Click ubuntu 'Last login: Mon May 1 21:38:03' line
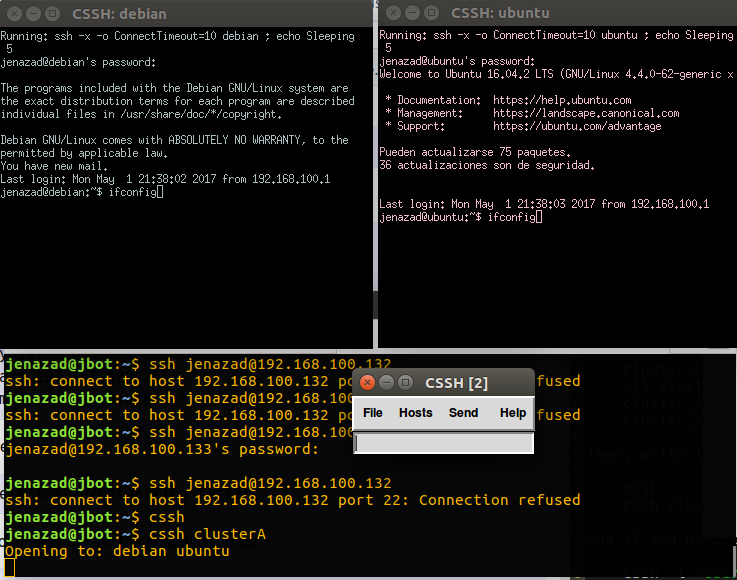 point(544,204)
